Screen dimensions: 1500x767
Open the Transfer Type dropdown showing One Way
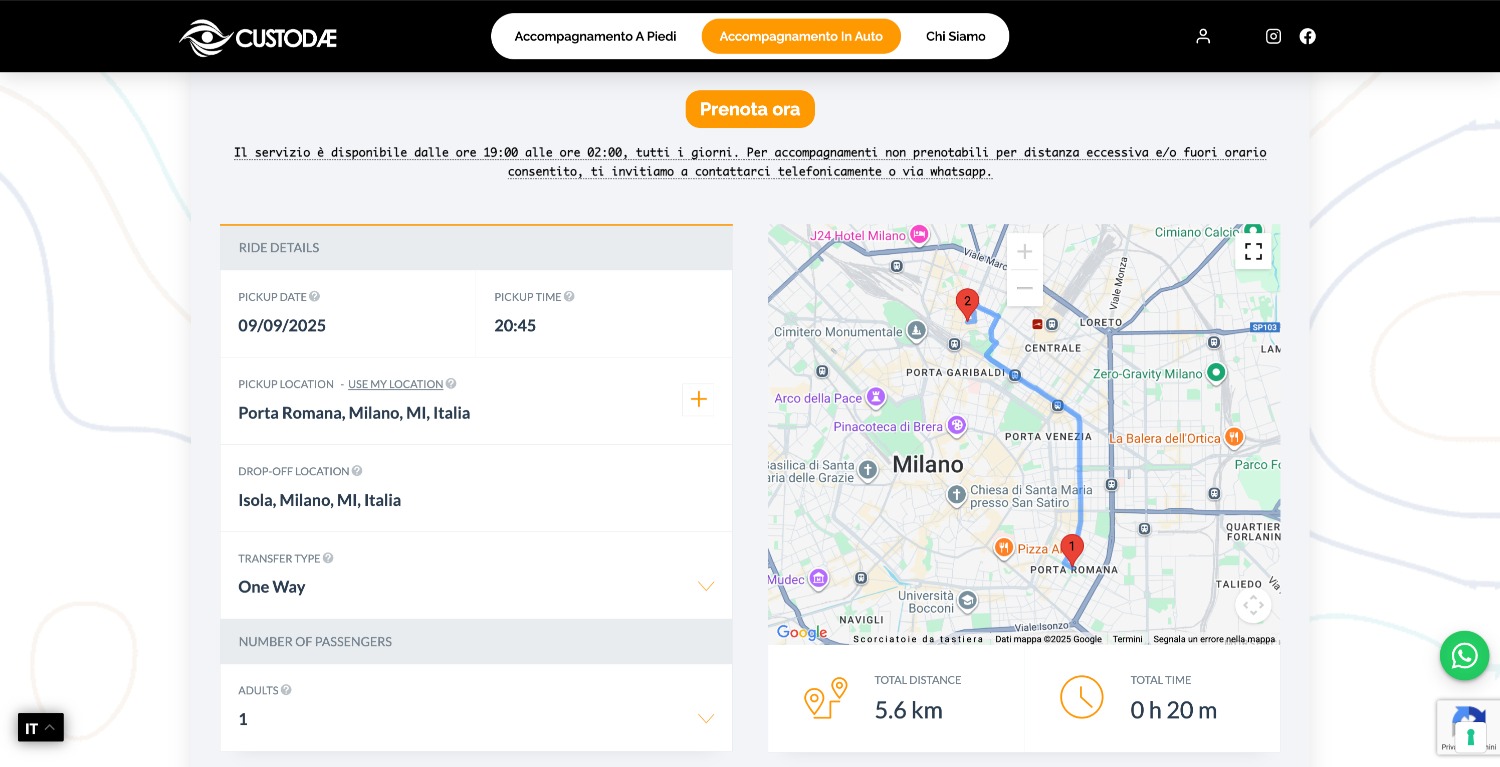[x=706, y=586]
